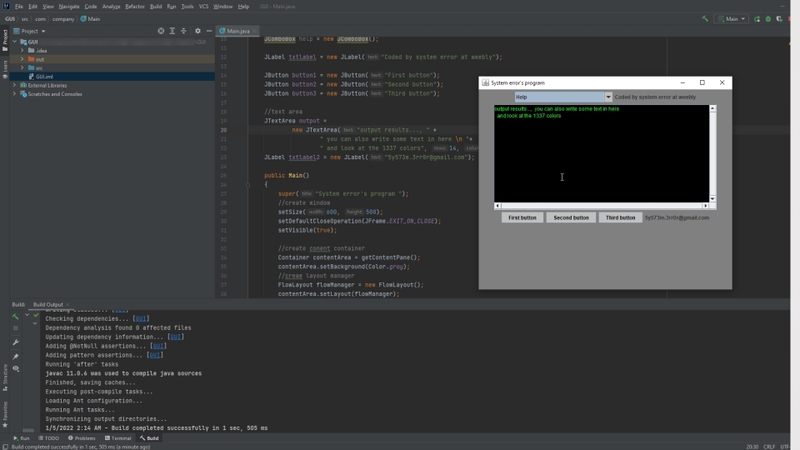Open the Refactor menu

(x=134, y=6)
